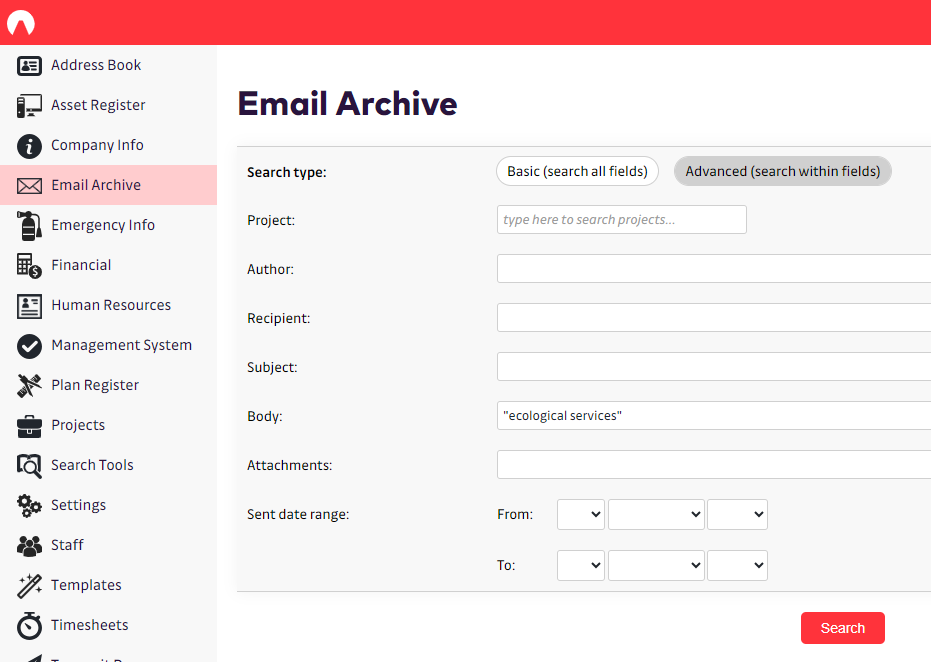This screenshot has height=662, width=931.
Task: Expand the From month dropdown
Action: click(x=656, y=514)
